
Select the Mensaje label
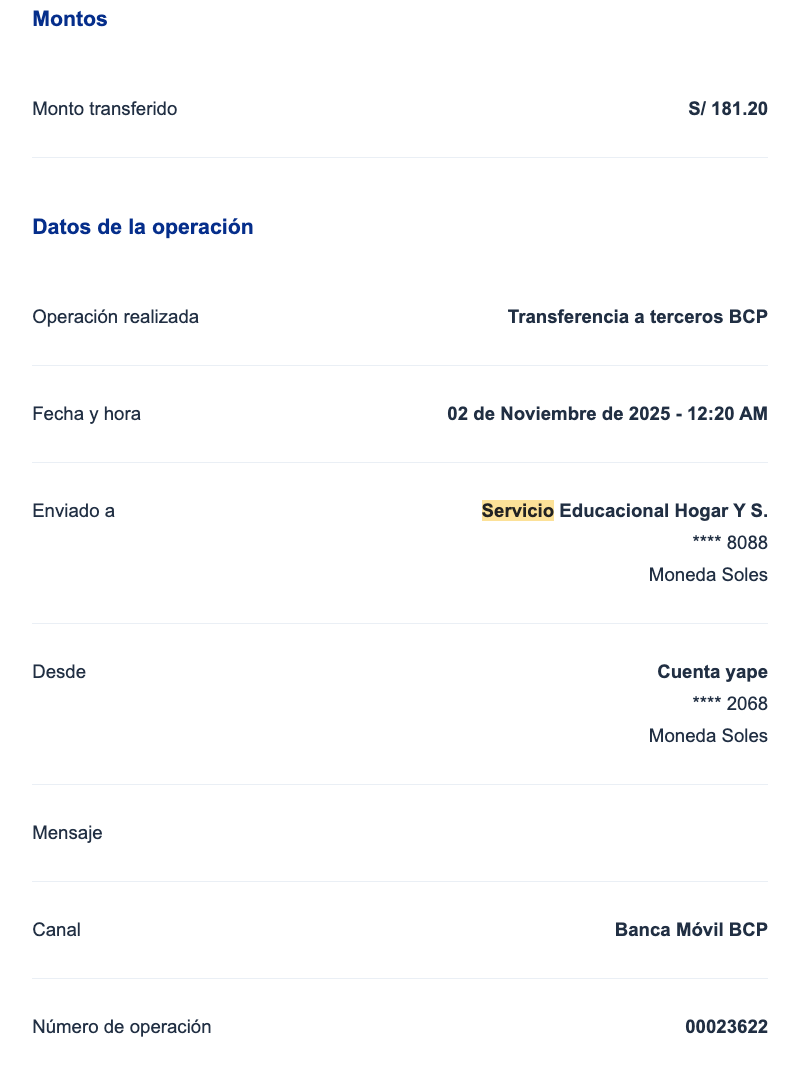click(x=67, y=833)
